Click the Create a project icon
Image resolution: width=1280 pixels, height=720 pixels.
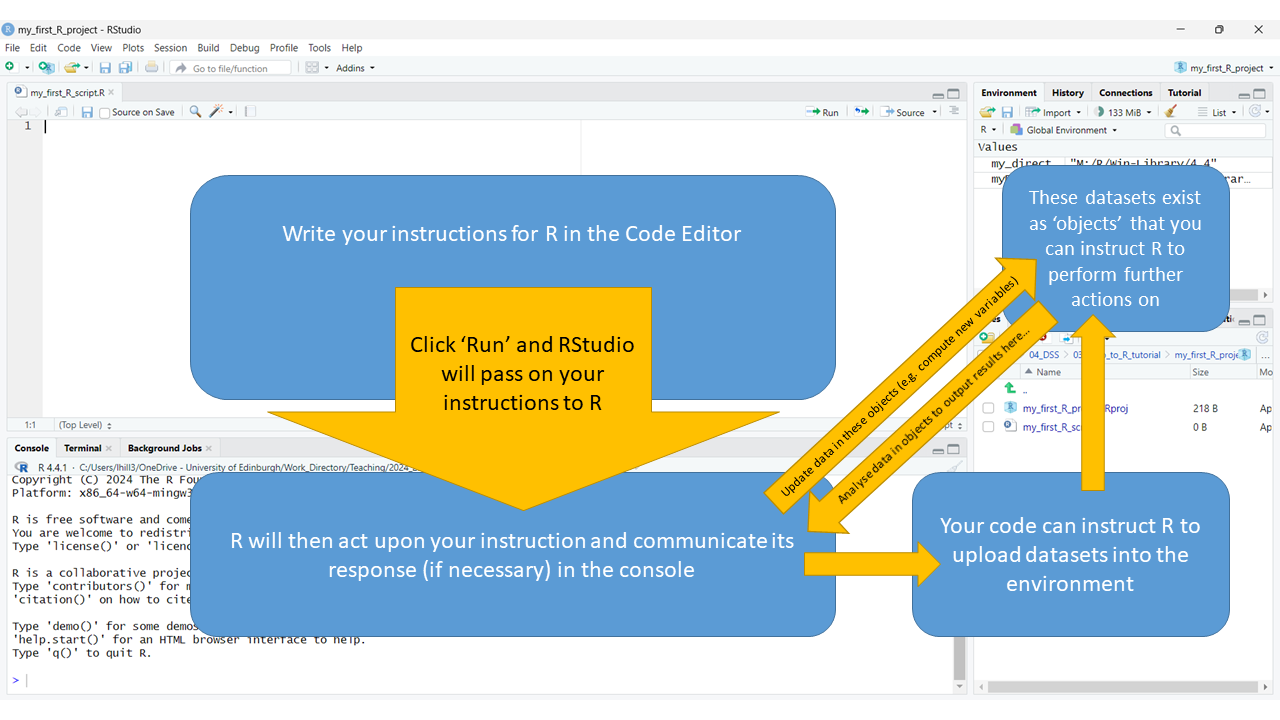[46, 67]
